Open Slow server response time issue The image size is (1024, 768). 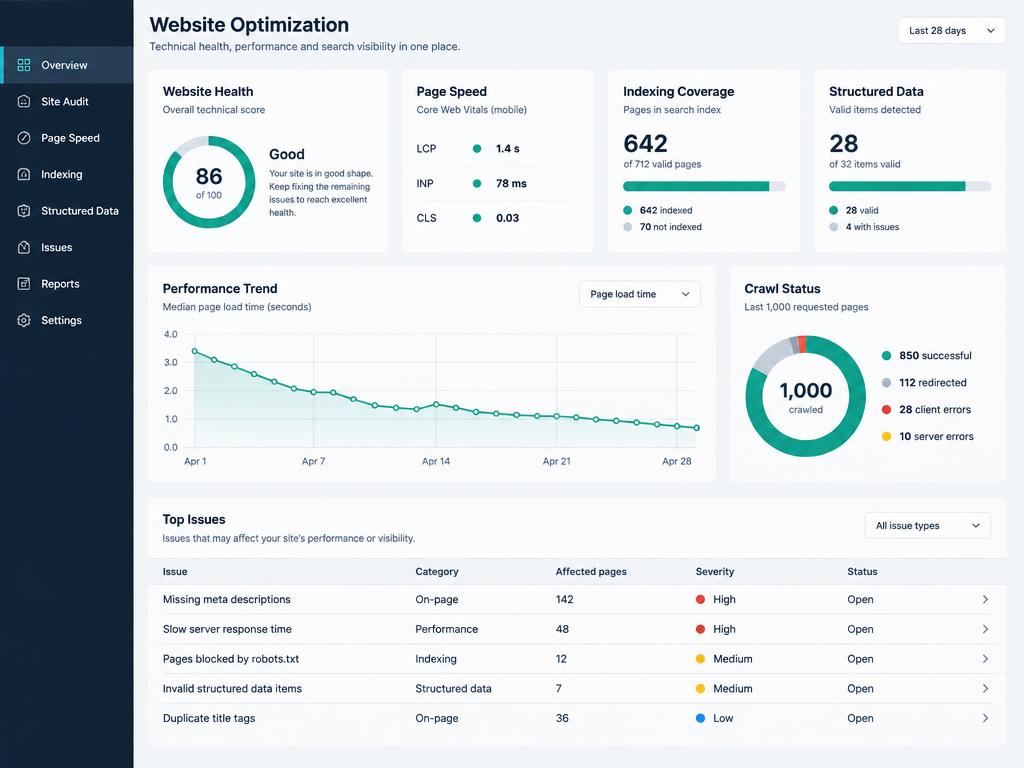[227, 629]
